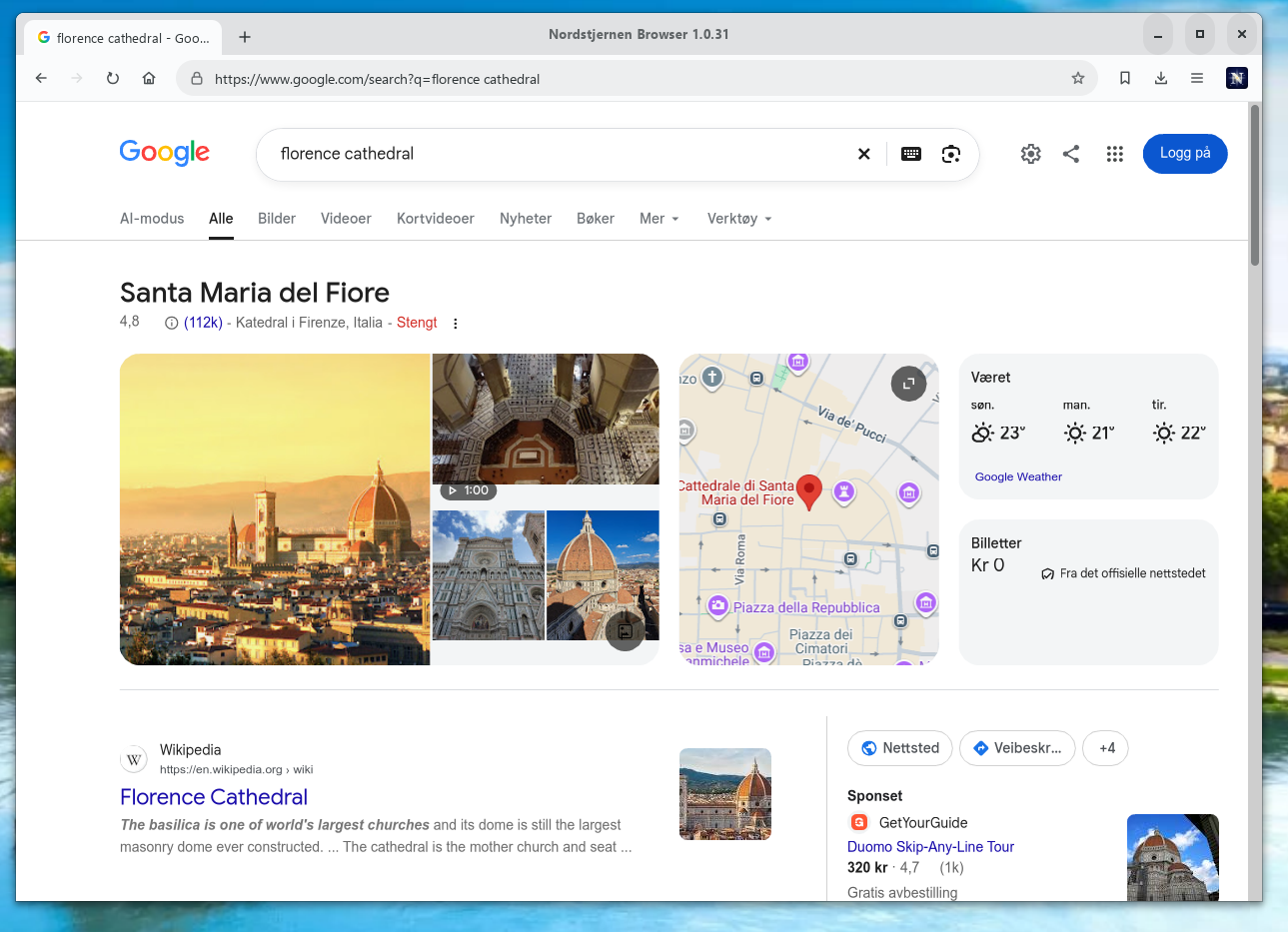Open the large Florence skyline photo

pyautogui.click(x=275, y=509)
